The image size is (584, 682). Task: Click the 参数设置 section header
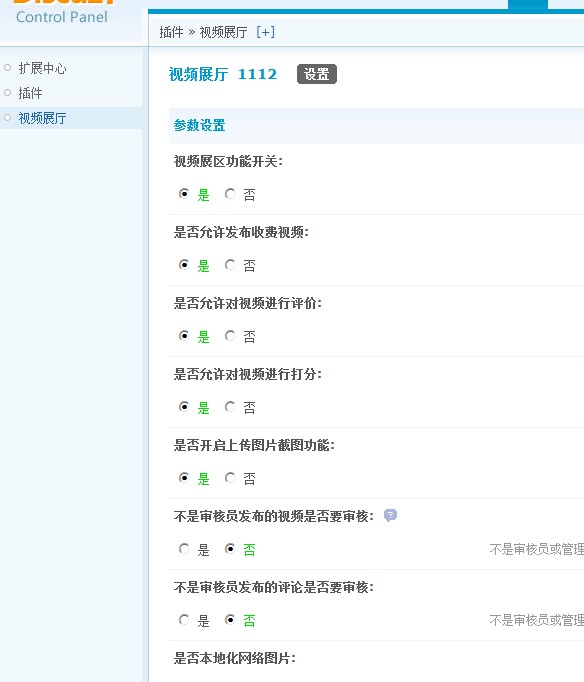pos(199,126)
